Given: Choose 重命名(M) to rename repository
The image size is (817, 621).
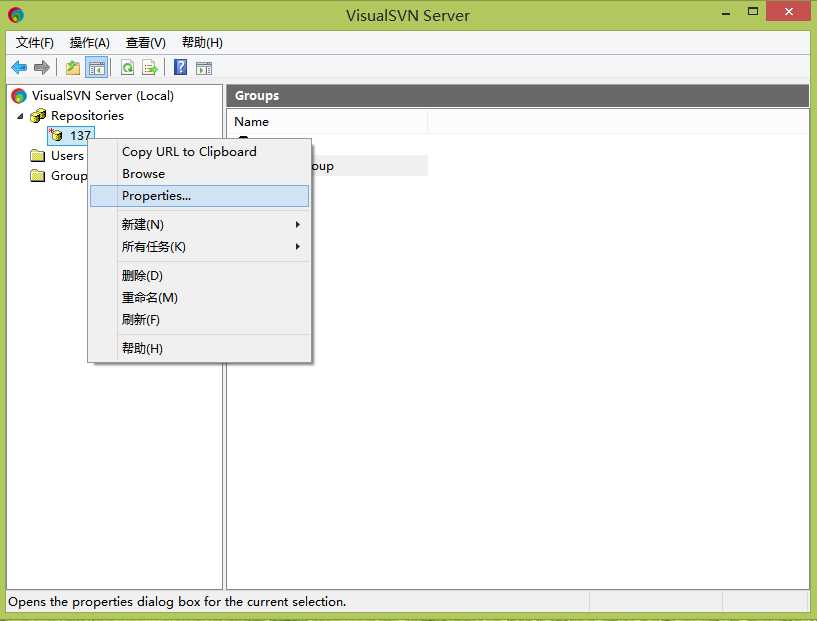Looking at the screenshot, I should tap(200, 297).
